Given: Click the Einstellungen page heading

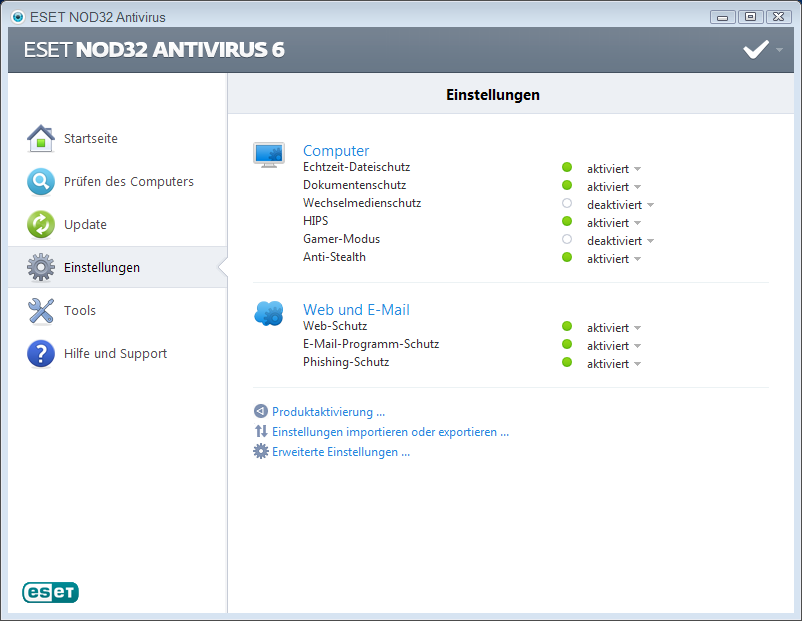Looking at the screenshot, I should click(x=493, y=95).
